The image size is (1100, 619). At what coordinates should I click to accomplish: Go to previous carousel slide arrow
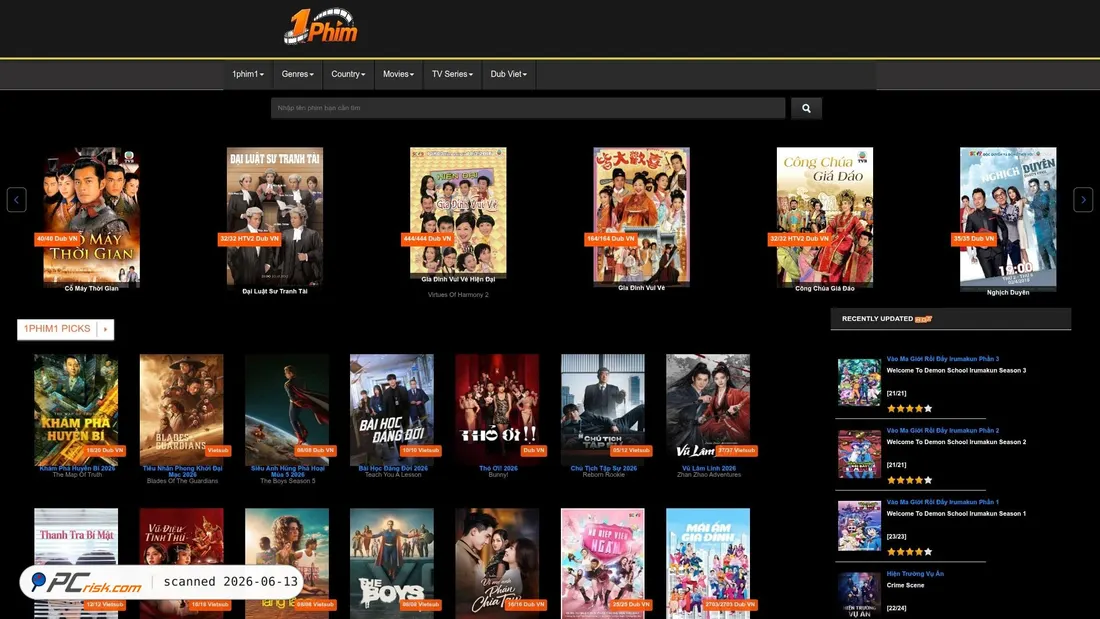[x=17, y=199]
